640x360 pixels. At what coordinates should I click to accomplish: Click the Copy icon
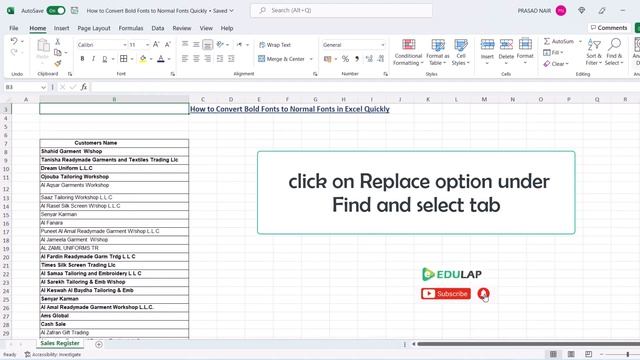(x=58, y=52)
